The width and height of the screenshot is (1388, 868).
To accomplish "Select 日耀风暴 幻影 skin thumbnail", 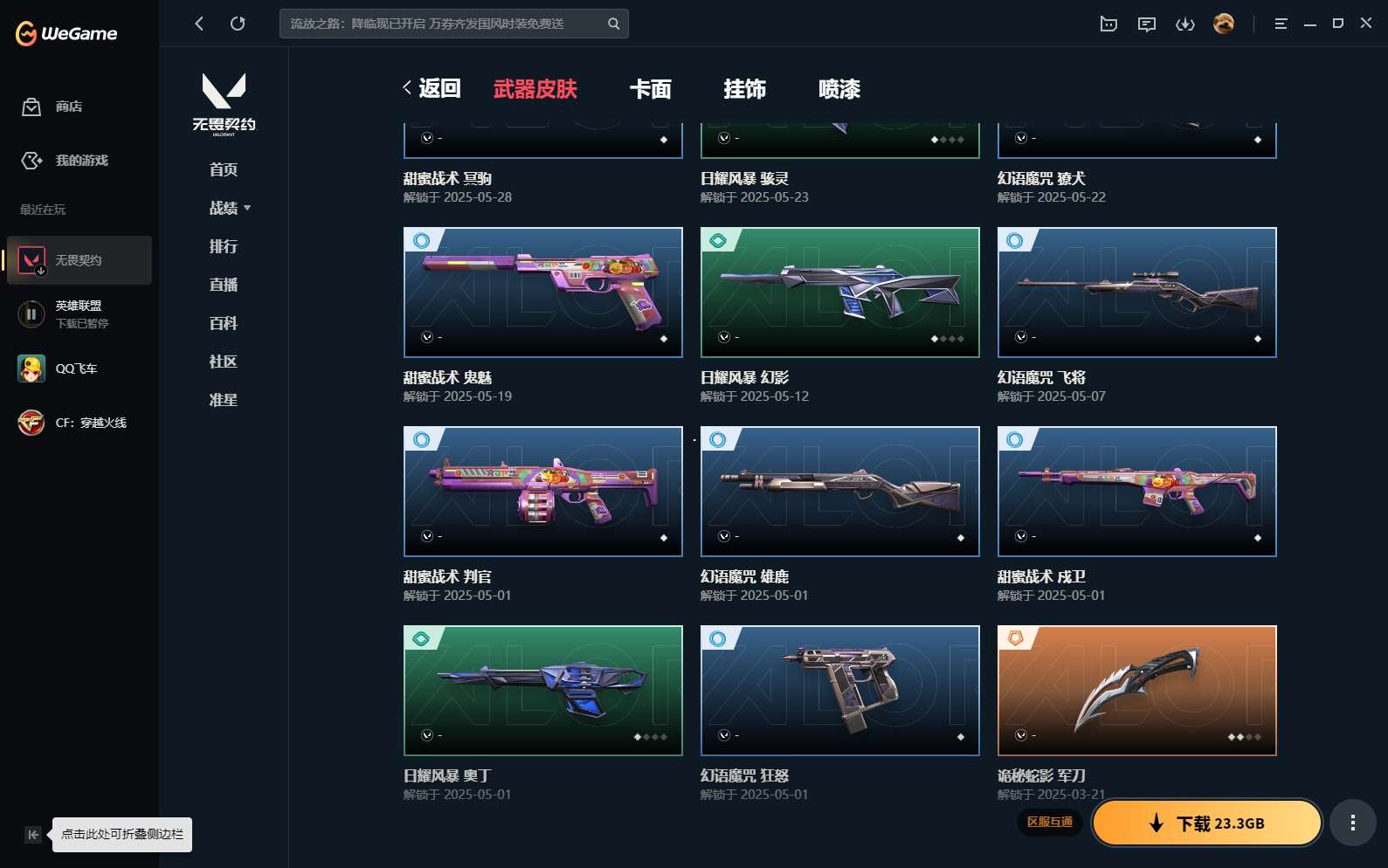I will pyautogui.click(x=840, y=293).
